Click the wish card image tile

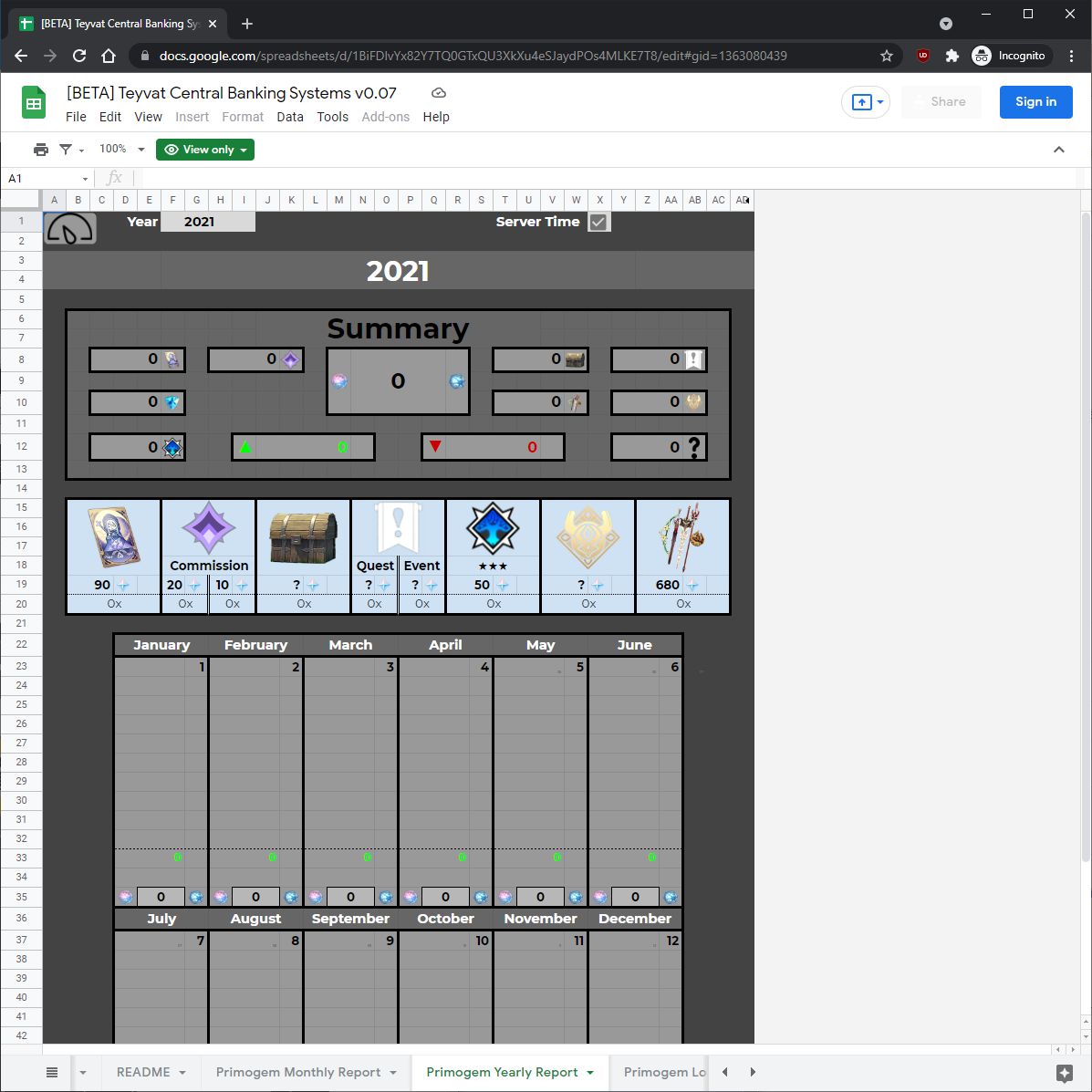pyautogui.click(x=113, y=537)
